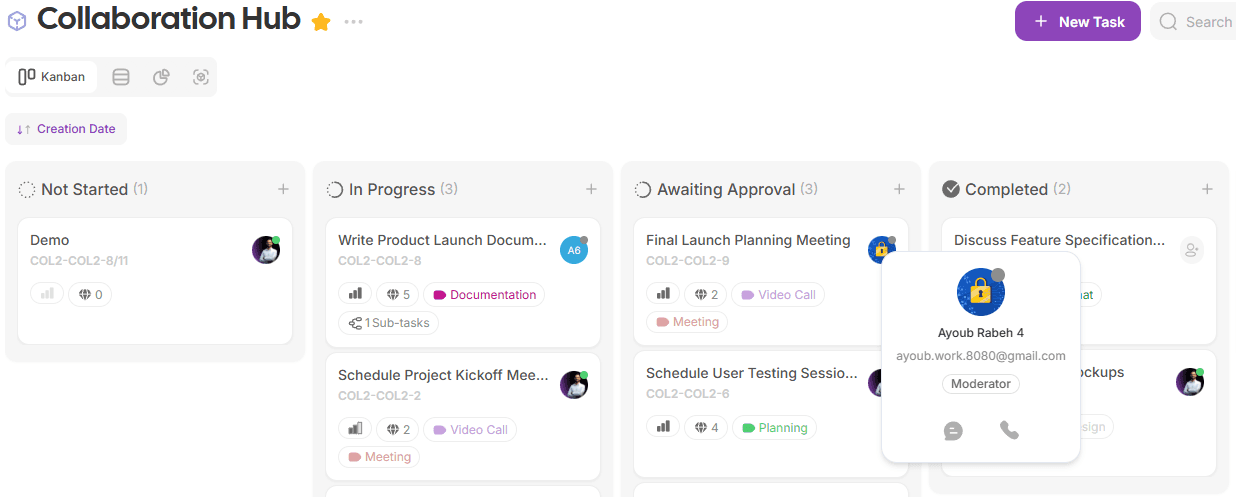Open the three-dot project options menu
Image resolution: width=1236 pixels, height=497 pixels.
(x=353, y=22)
